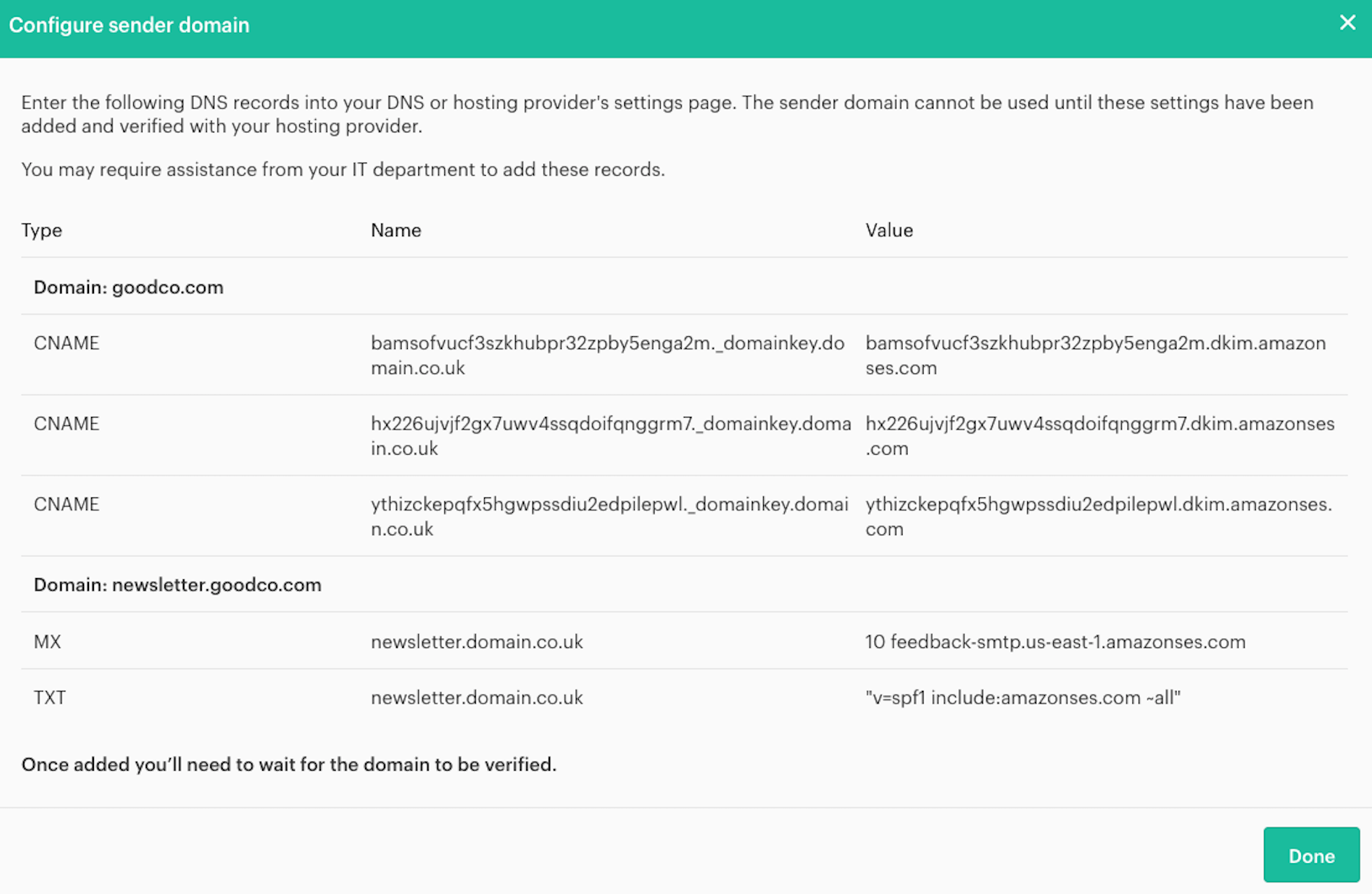The height and width of the screenshot is (894, 1372).
Task: Click the TXT record type cell
Action: coord(49,698)
